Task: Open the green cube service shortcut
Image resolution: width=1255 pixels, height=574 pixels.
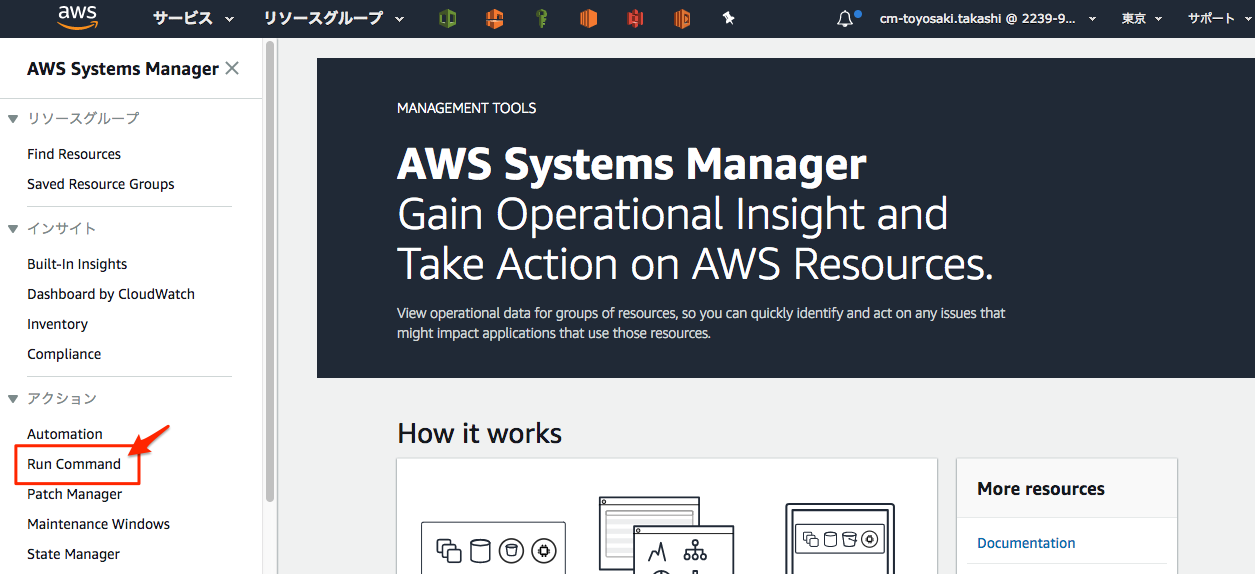Action: (447, 18)
